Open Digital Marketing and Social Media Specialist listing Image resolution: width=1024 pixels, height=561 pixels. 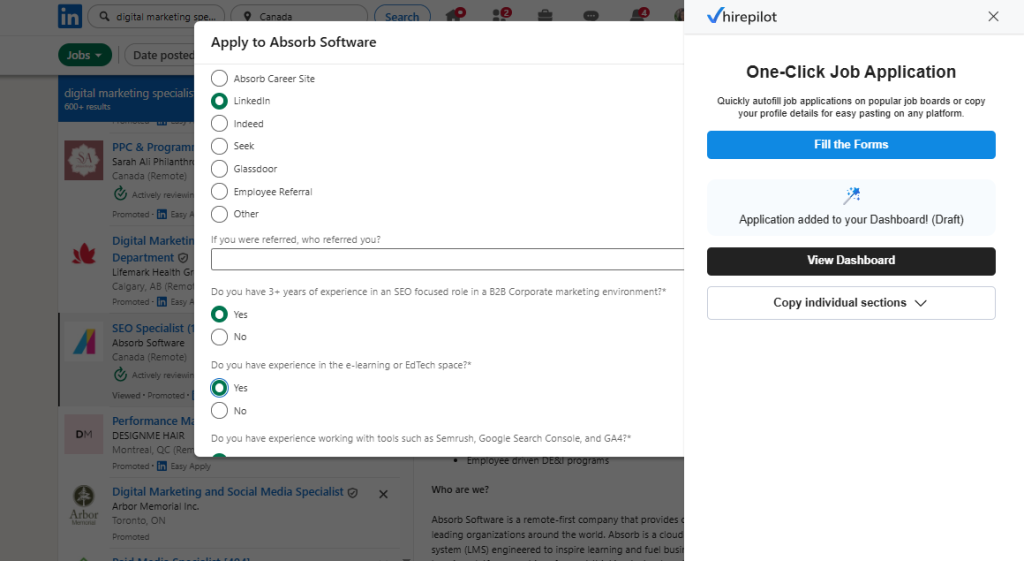228,491
